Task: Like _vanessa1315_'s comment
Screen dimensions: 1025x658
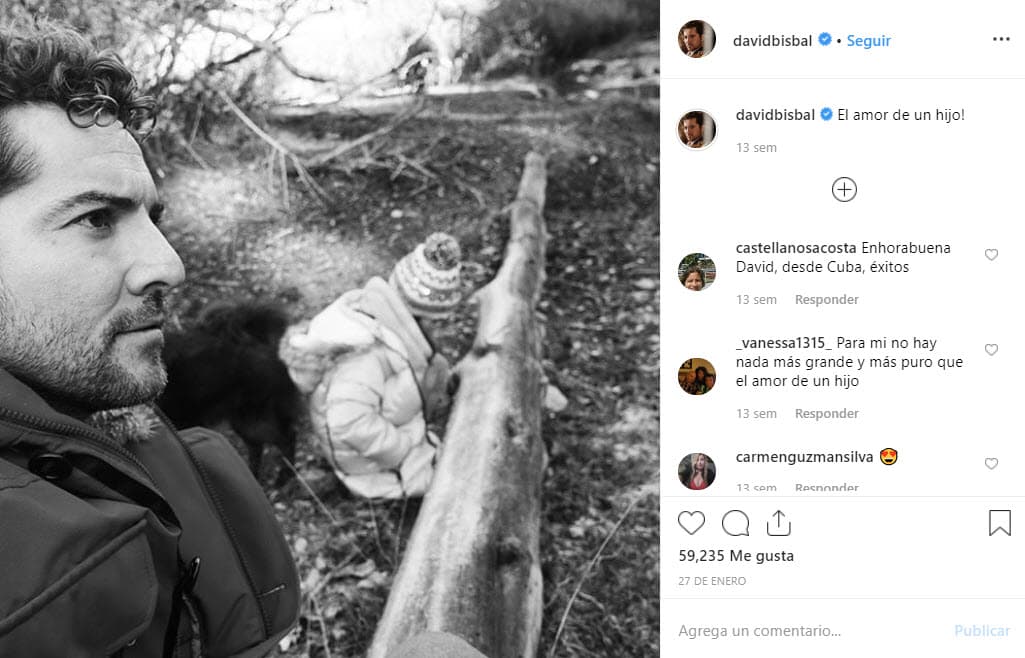Action: point(991,350)
